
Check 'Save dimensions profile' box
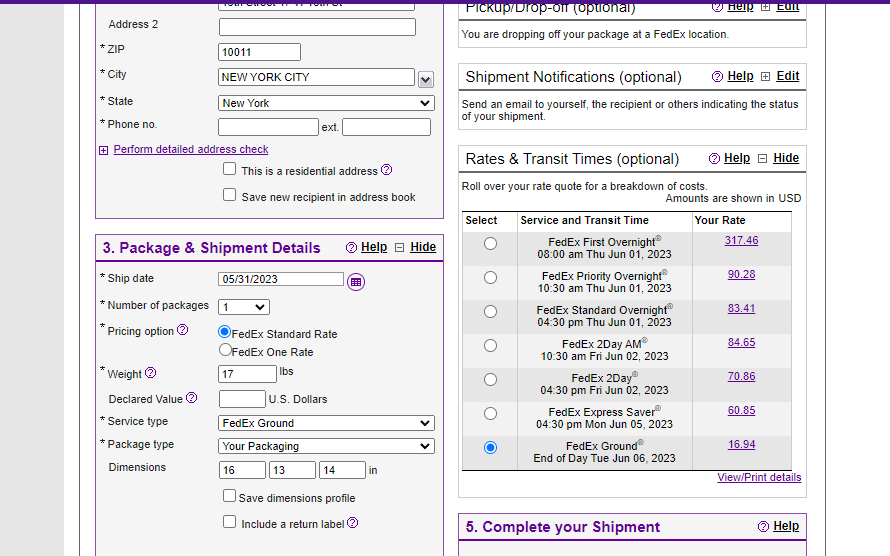(229, 496)
